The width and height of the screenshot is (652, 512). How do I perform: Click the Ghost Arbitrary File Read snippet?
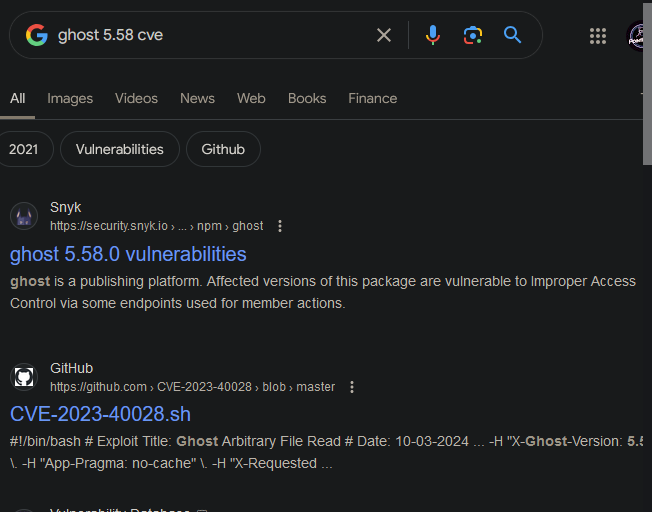pyautogui.click(x=326, y=453)
